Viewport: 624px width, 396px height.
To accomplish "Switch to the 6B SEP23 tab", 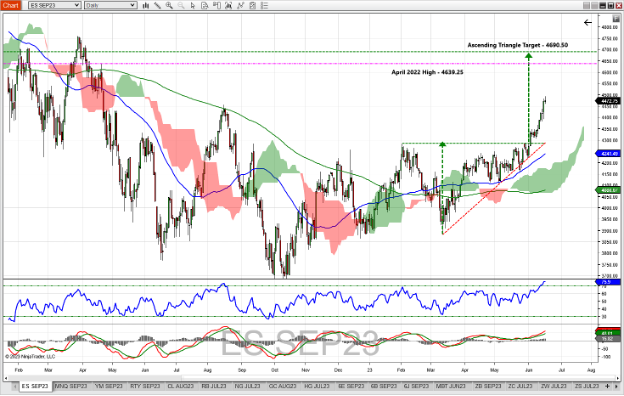I will coord(384,386).
